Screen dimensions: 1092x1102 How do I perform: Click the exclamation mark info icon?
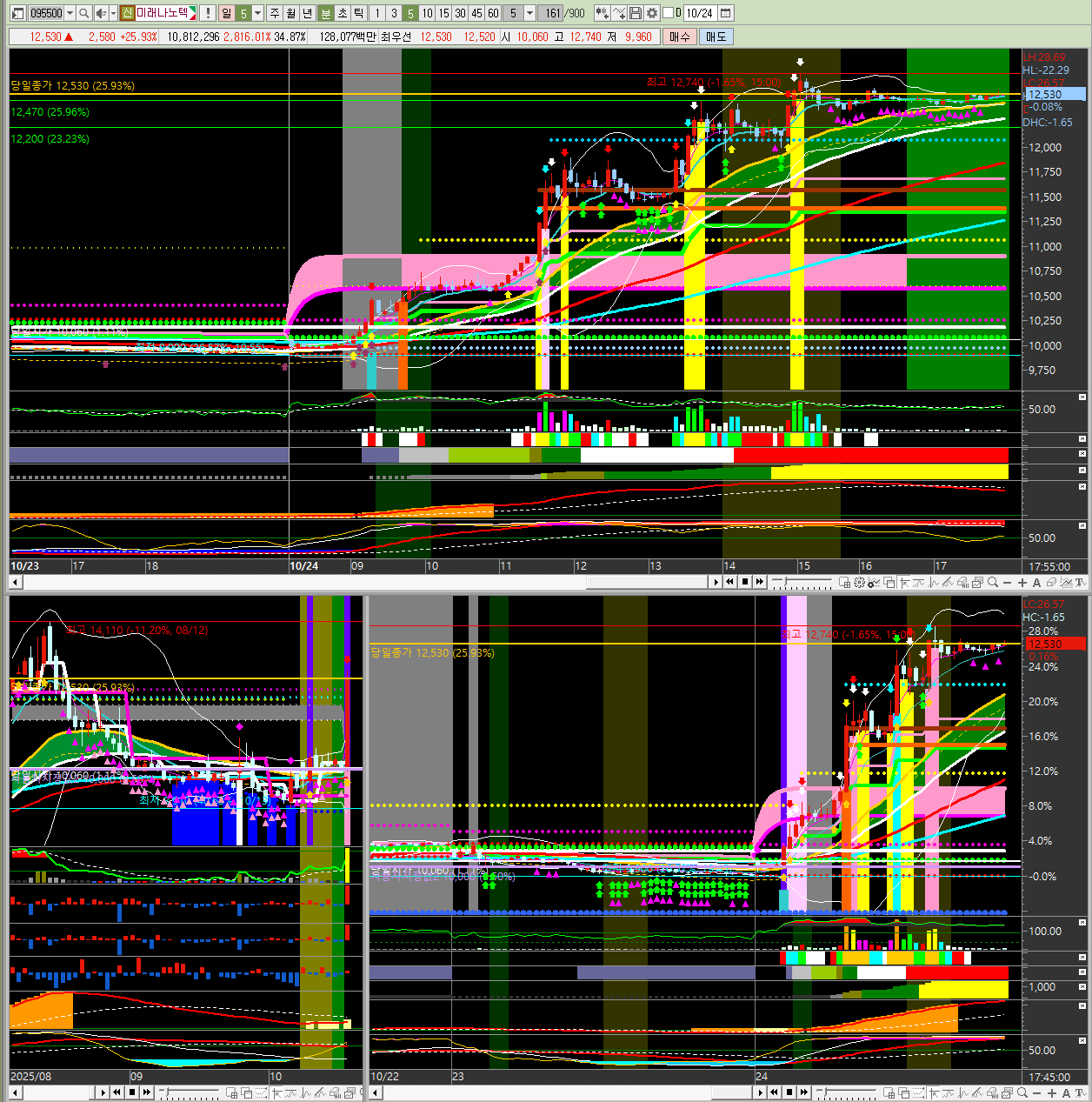(x=208, y=13)
